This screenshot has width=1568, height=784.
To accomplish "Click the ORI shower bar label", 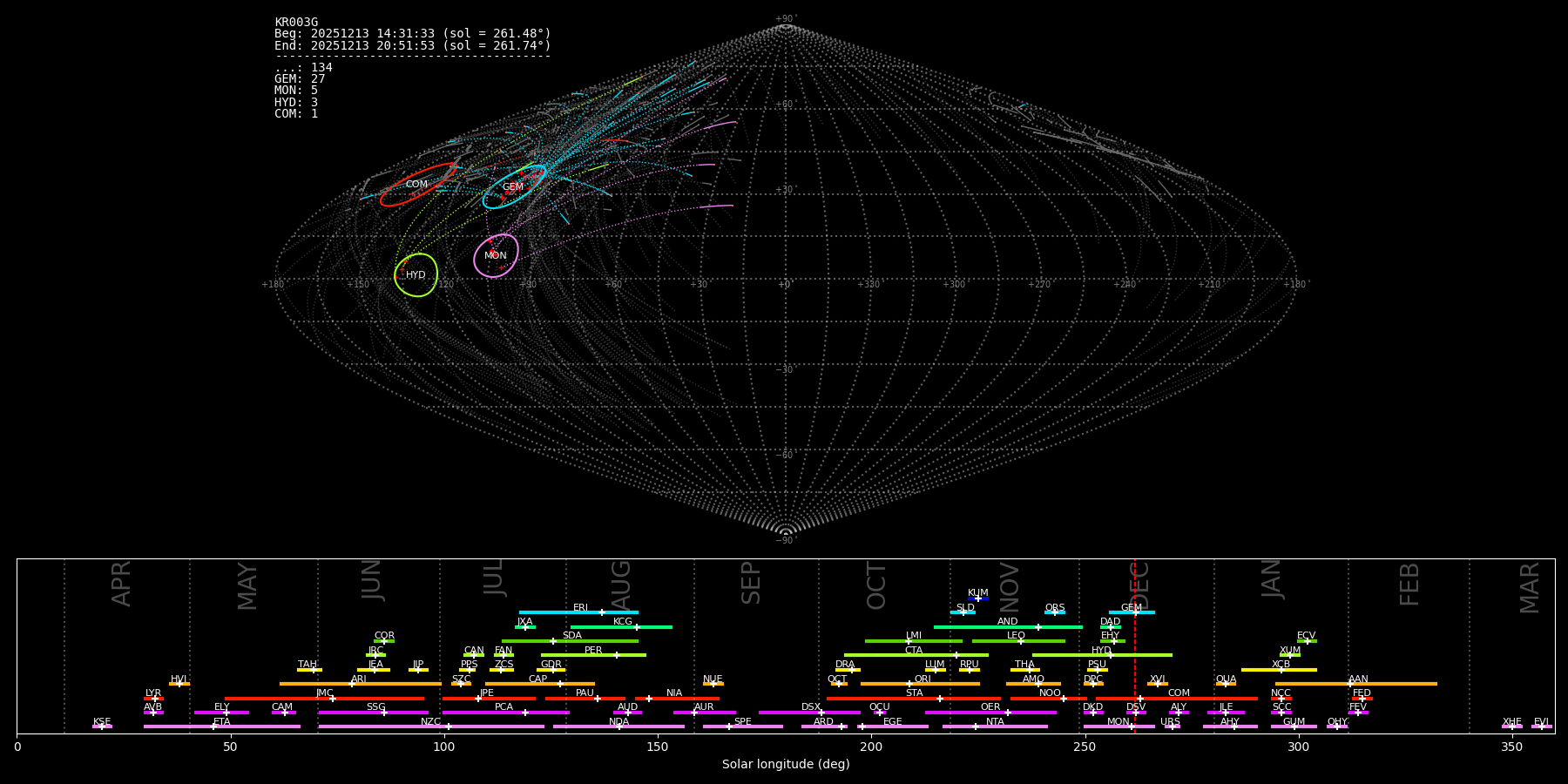I will click(x=923, y=679).
